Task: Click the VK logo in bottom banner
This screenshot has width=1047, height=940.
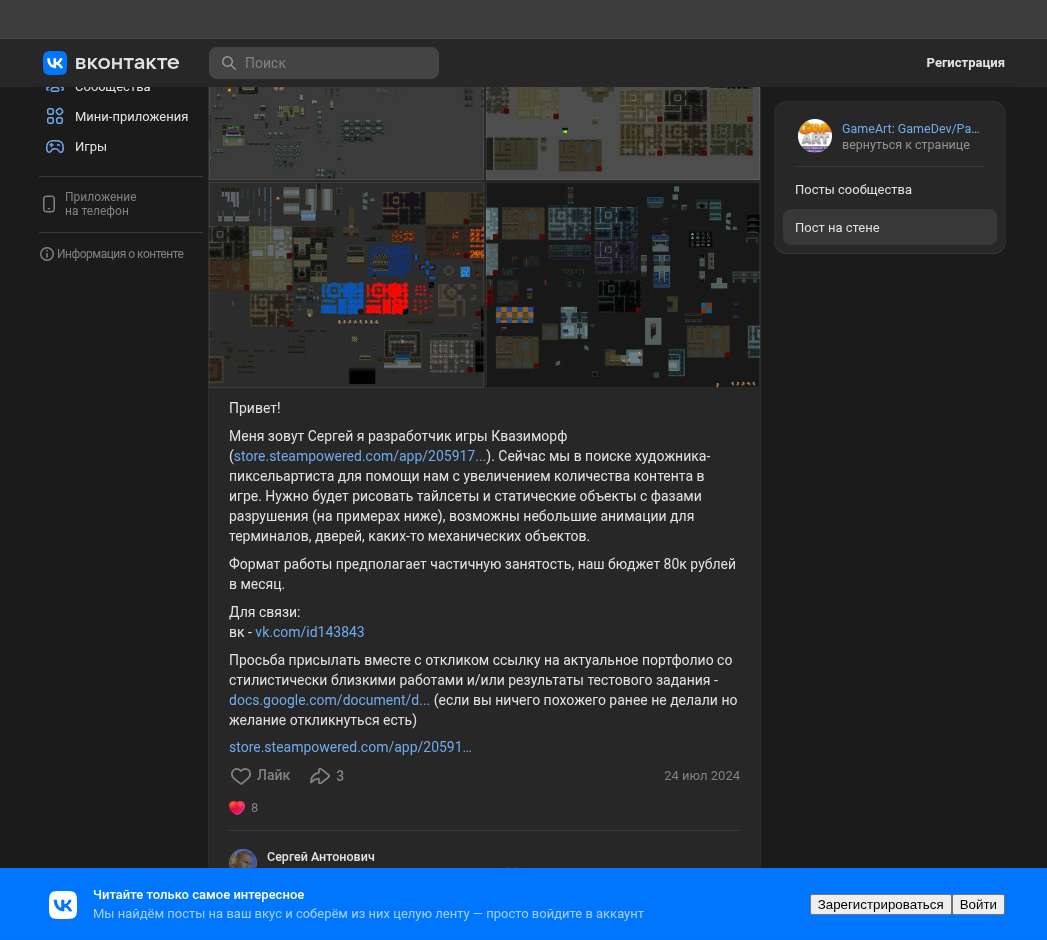Action: [x=63, y=905]
